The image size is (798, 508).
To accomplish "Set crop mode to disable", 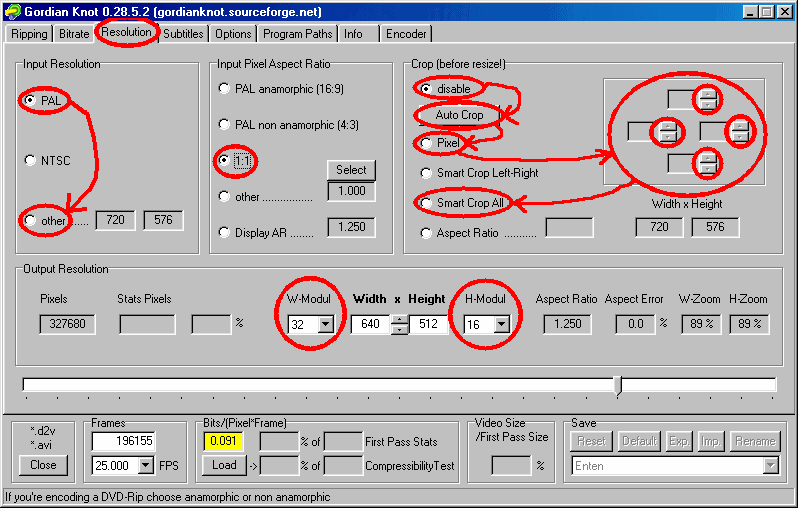I will [x=446, y=89].
